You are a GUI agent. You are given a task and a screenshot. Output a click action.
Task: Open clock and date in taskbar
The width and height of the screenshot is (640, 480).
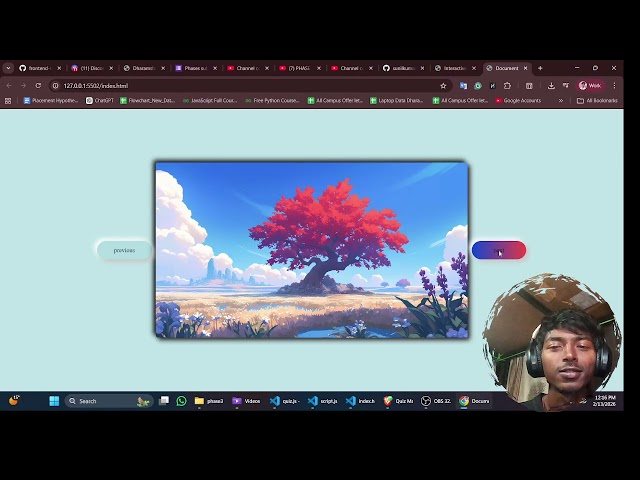click(605, 401)
